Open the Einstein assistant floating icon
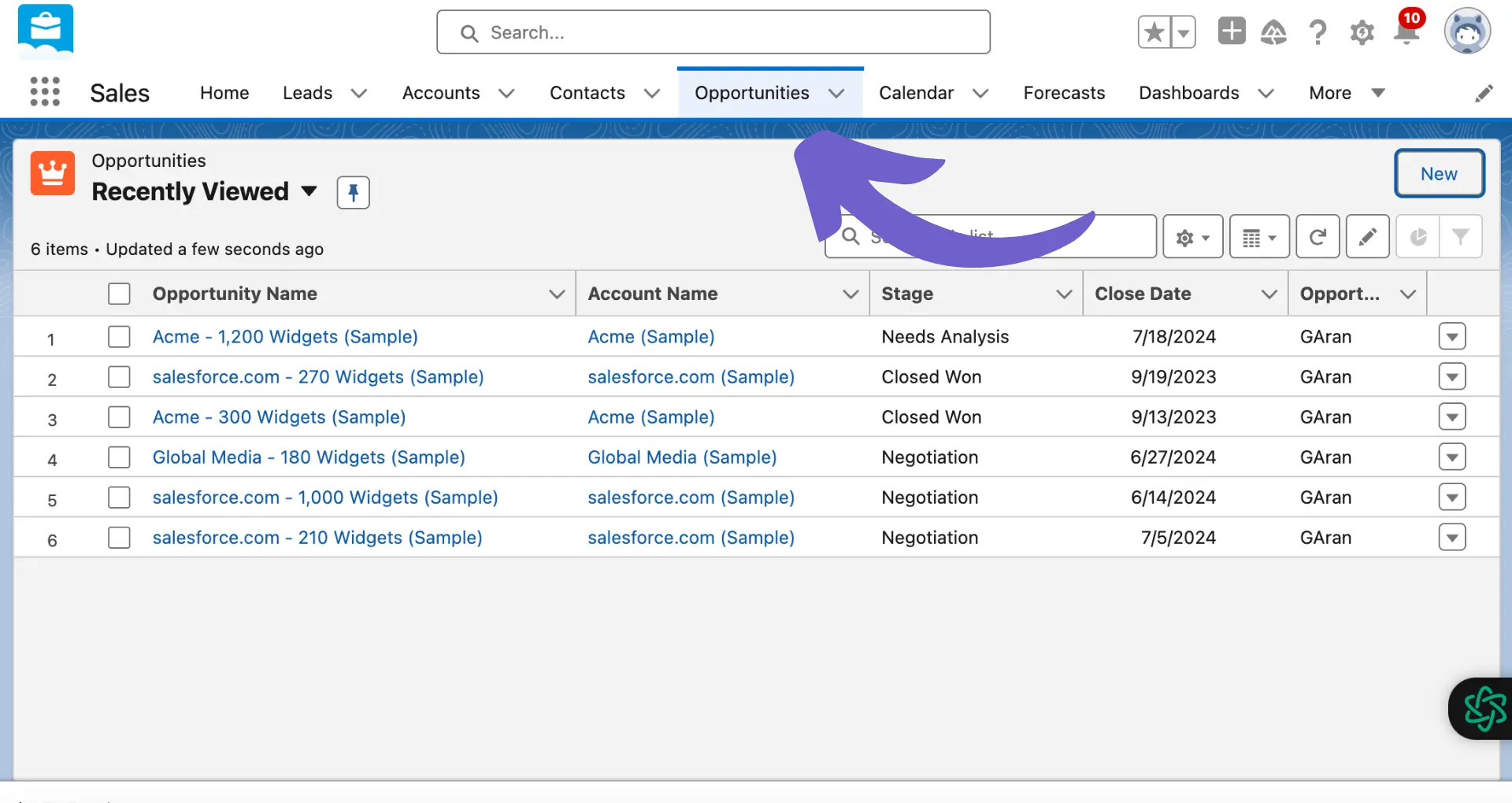The image size is (1512, 803). [1484, 709]
